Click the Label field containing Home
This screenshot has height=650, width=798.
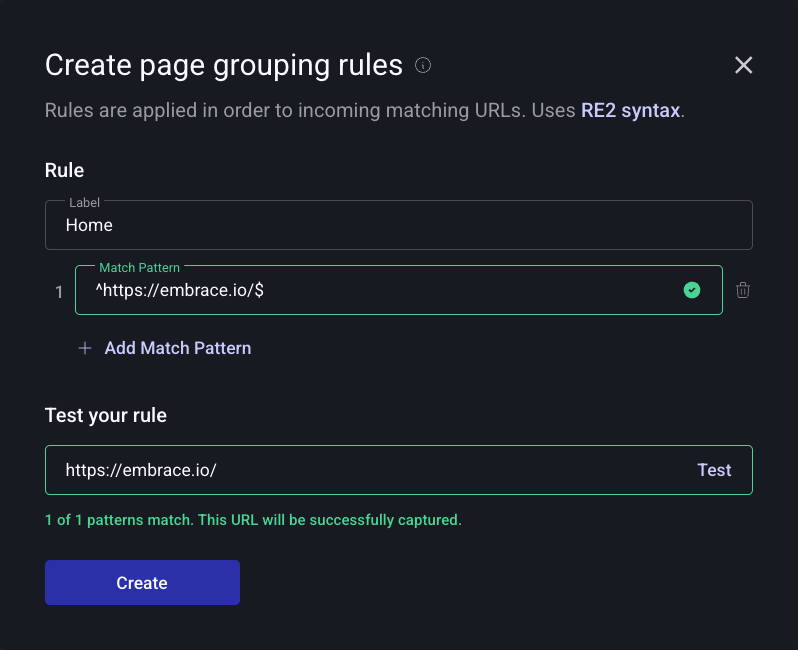[398, 225]
